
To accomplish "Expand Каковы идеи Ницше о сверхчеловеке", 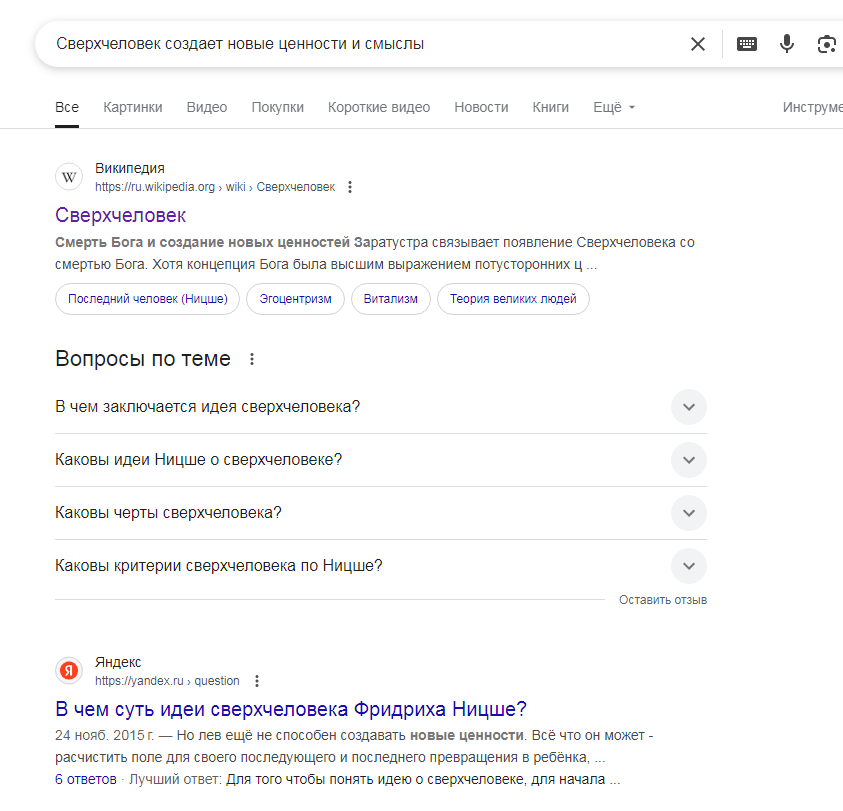I will [381, 460].
